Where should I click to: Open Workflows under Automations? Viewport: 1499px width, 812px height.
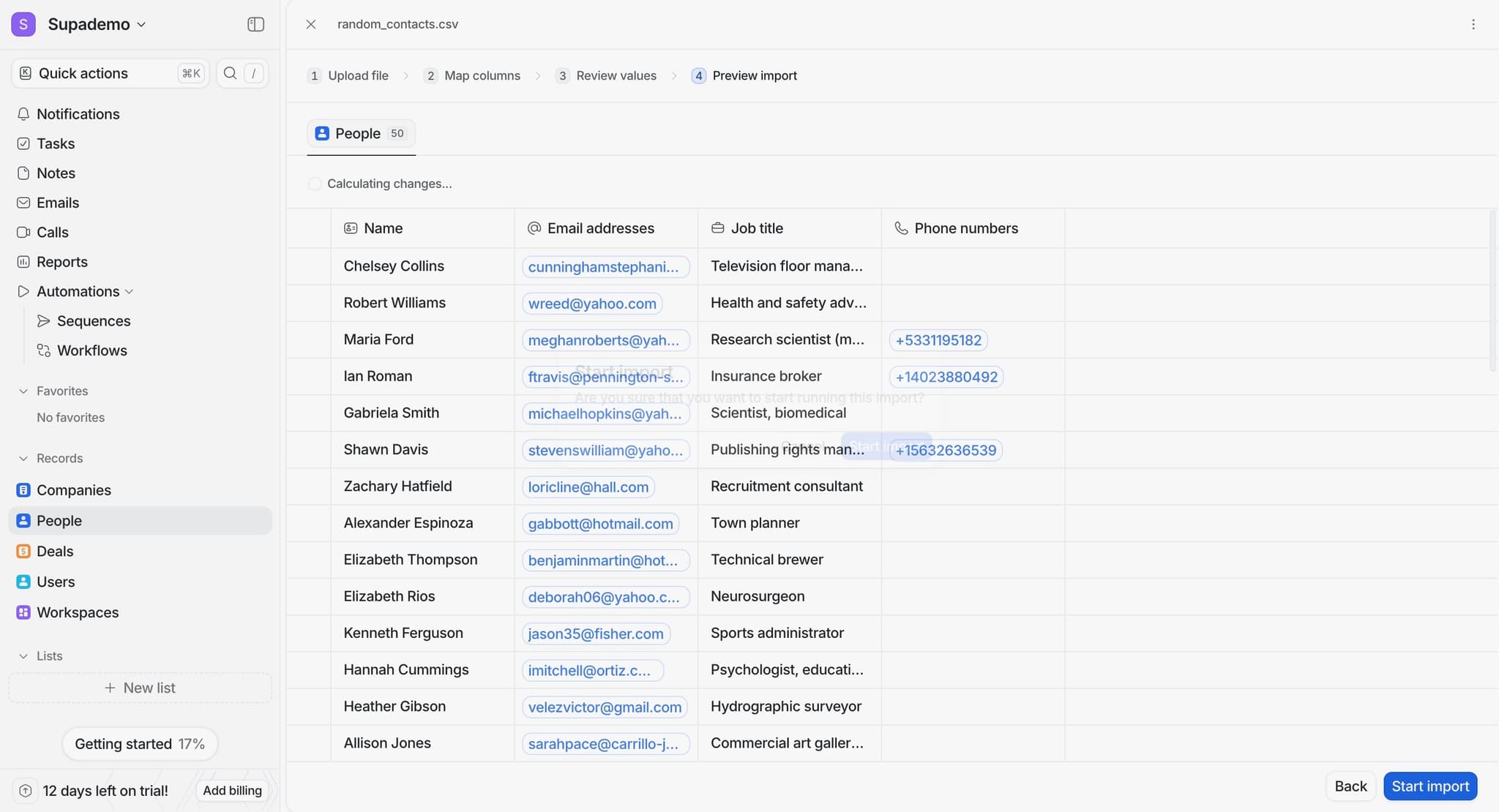click(91, 350)
